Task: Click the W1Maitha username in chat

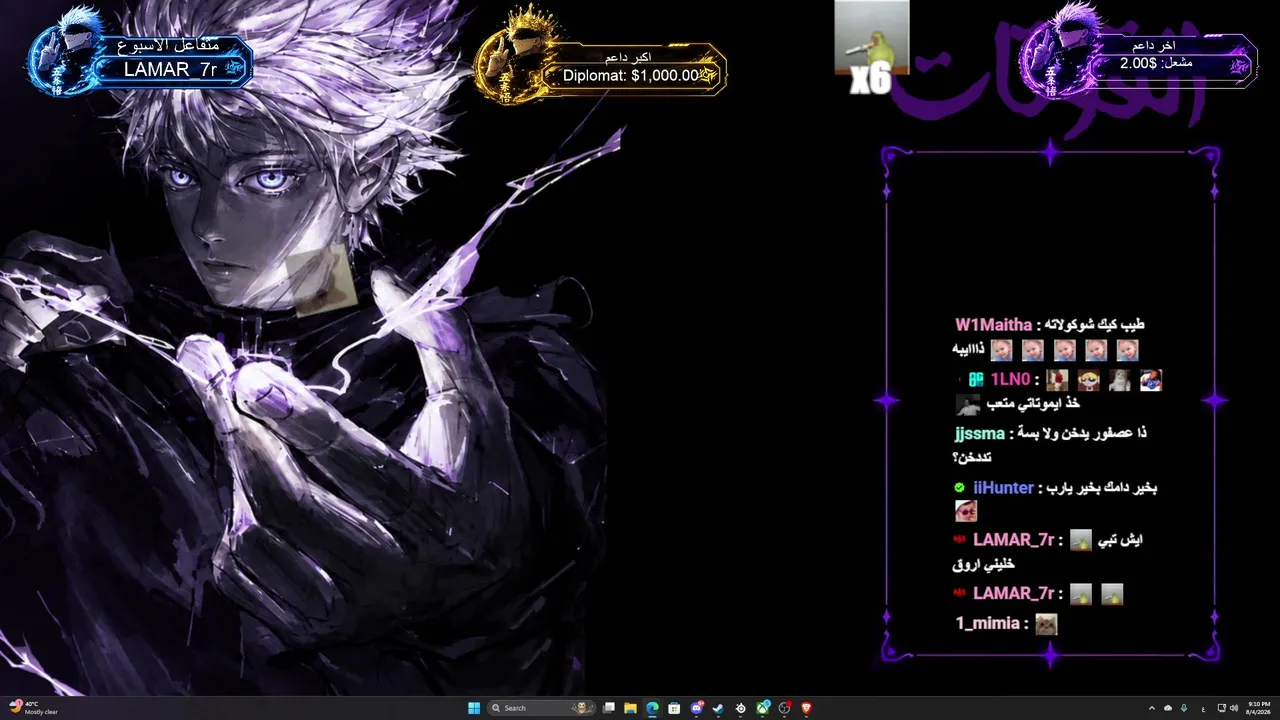Action: click(993, 325)
